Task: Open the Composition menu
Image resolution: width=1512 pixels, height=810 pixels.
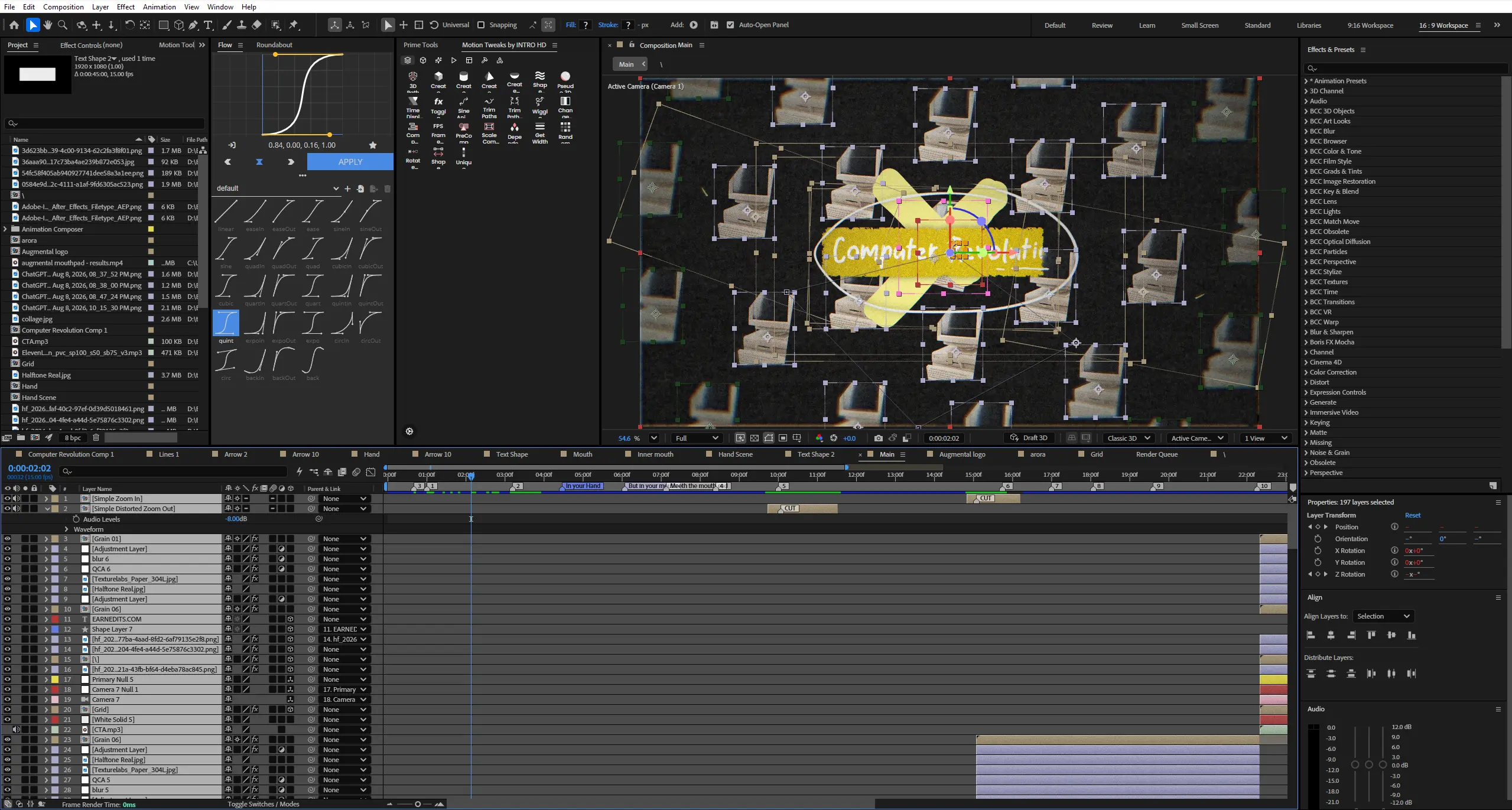Action: click(63, 6)
